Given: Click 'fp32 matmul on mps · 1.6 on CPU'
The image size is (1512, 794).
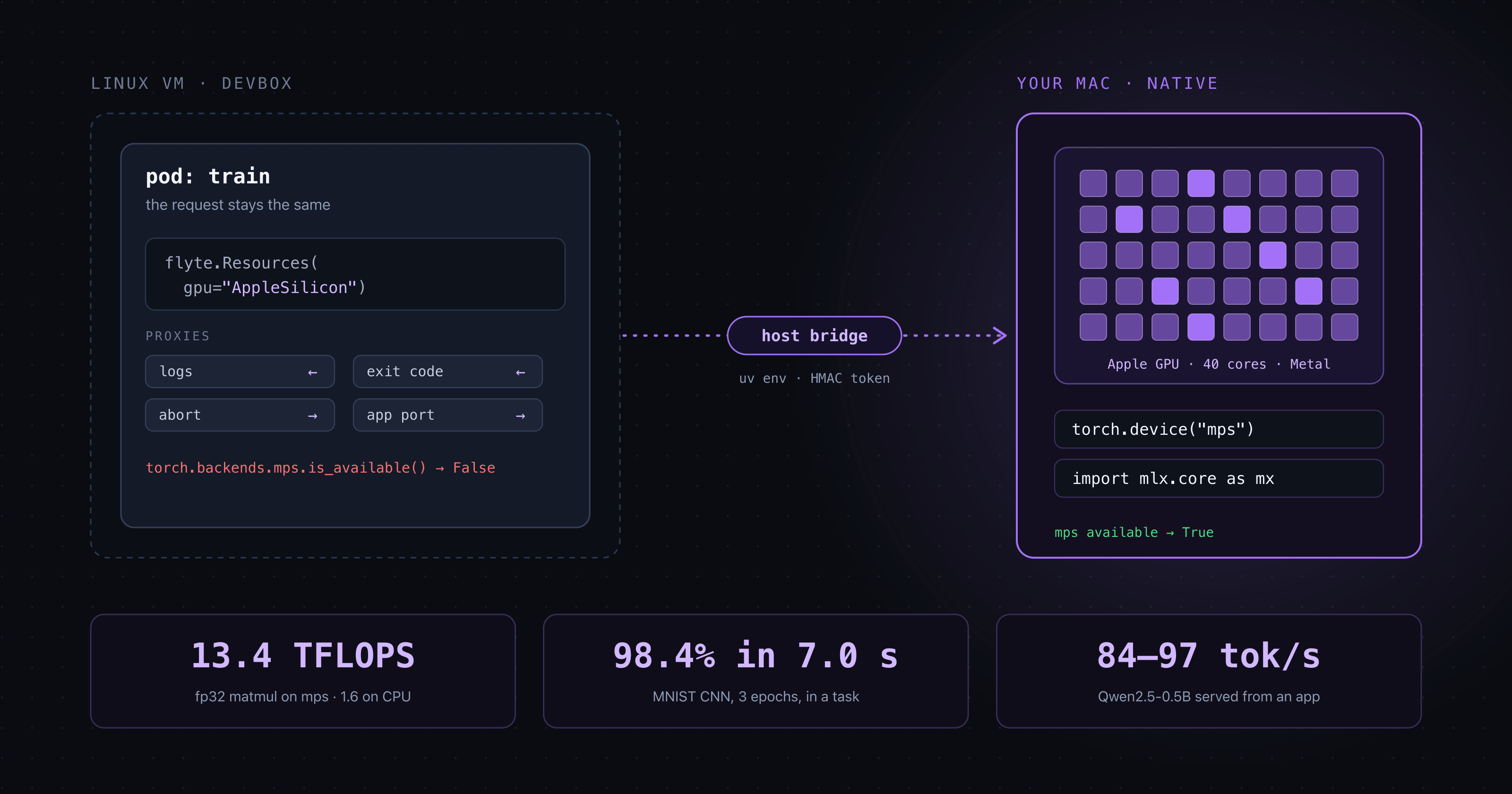Looking at the screenshot, I should pyautogui.click(x=303, y=697).
